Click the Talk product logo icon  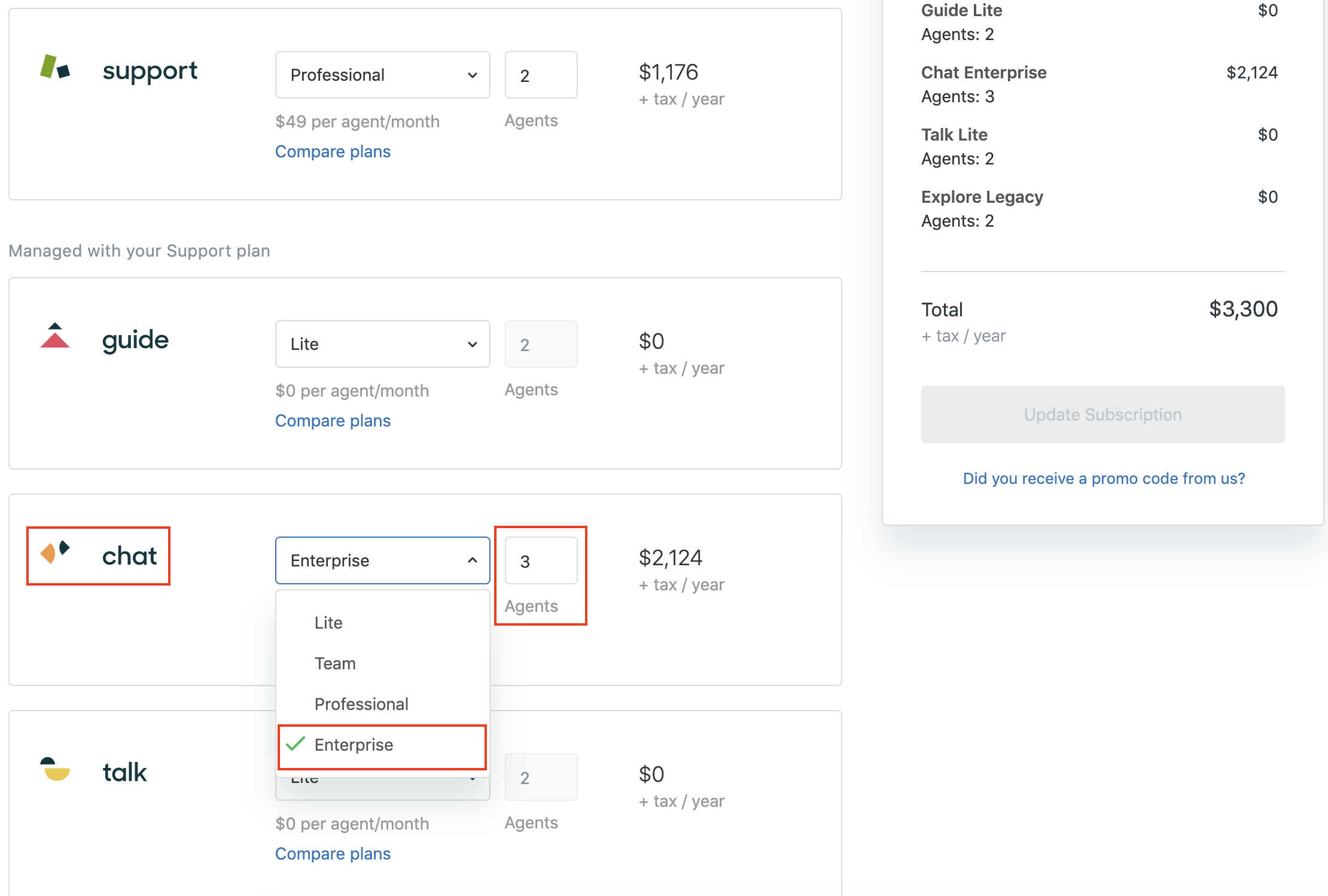pyautogui.click(x=55, y=769)
